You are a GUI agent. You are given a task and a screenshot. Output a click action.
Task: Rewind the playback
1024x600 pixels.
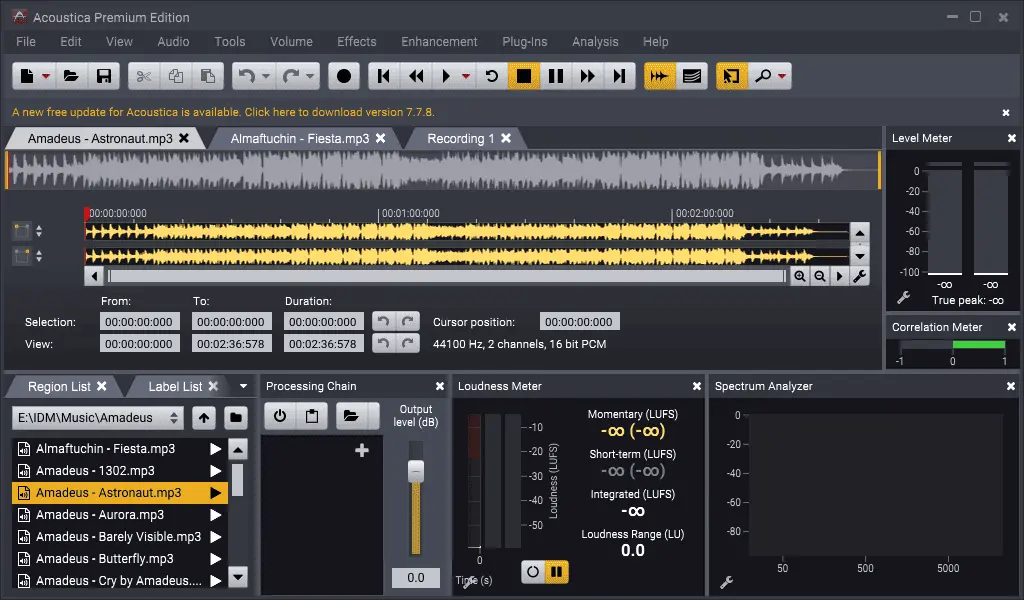[x=416, y=76]
